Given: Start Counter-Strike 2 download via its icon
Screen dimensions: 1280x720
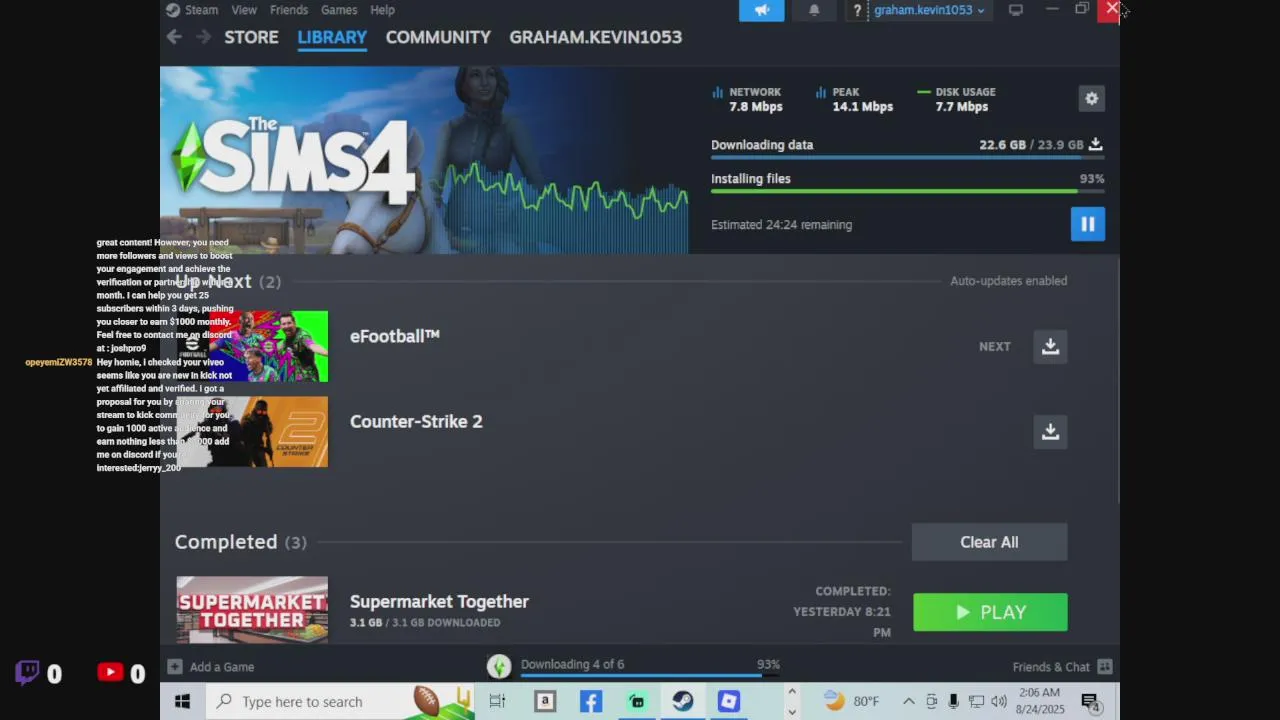Looking at the screenshot, I should [1050, 431].
